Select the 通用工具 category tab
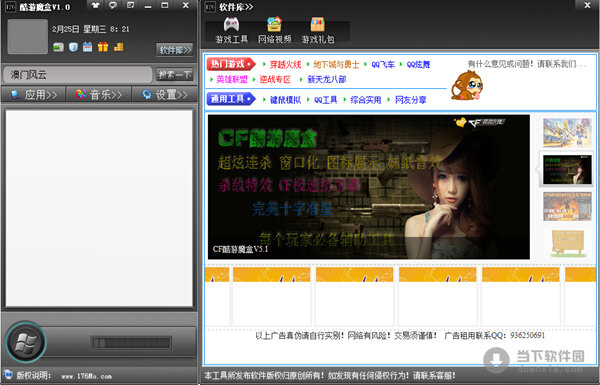The width and height of the screenshot is (600, 385). click(231, 99)
